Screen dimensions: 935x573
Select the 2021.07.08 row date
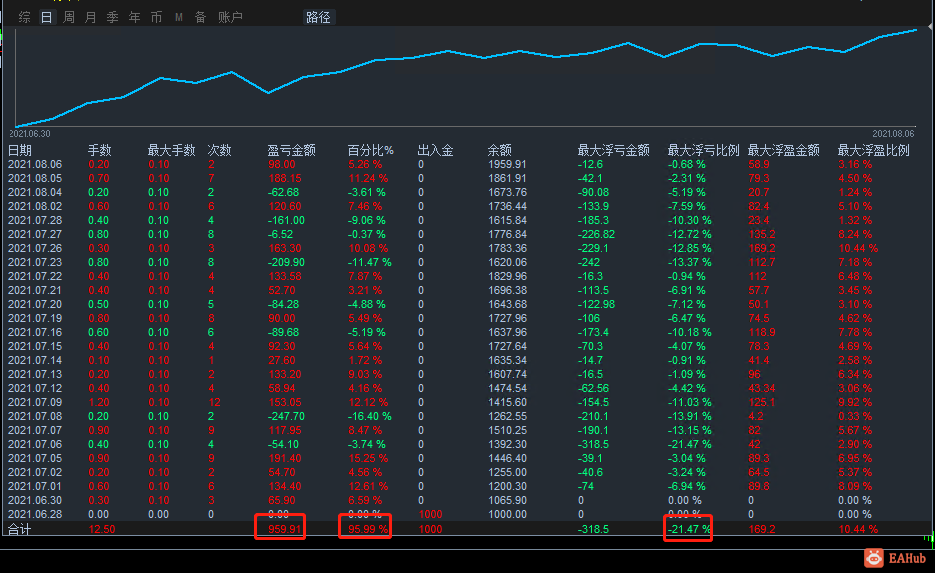(35, 416)
